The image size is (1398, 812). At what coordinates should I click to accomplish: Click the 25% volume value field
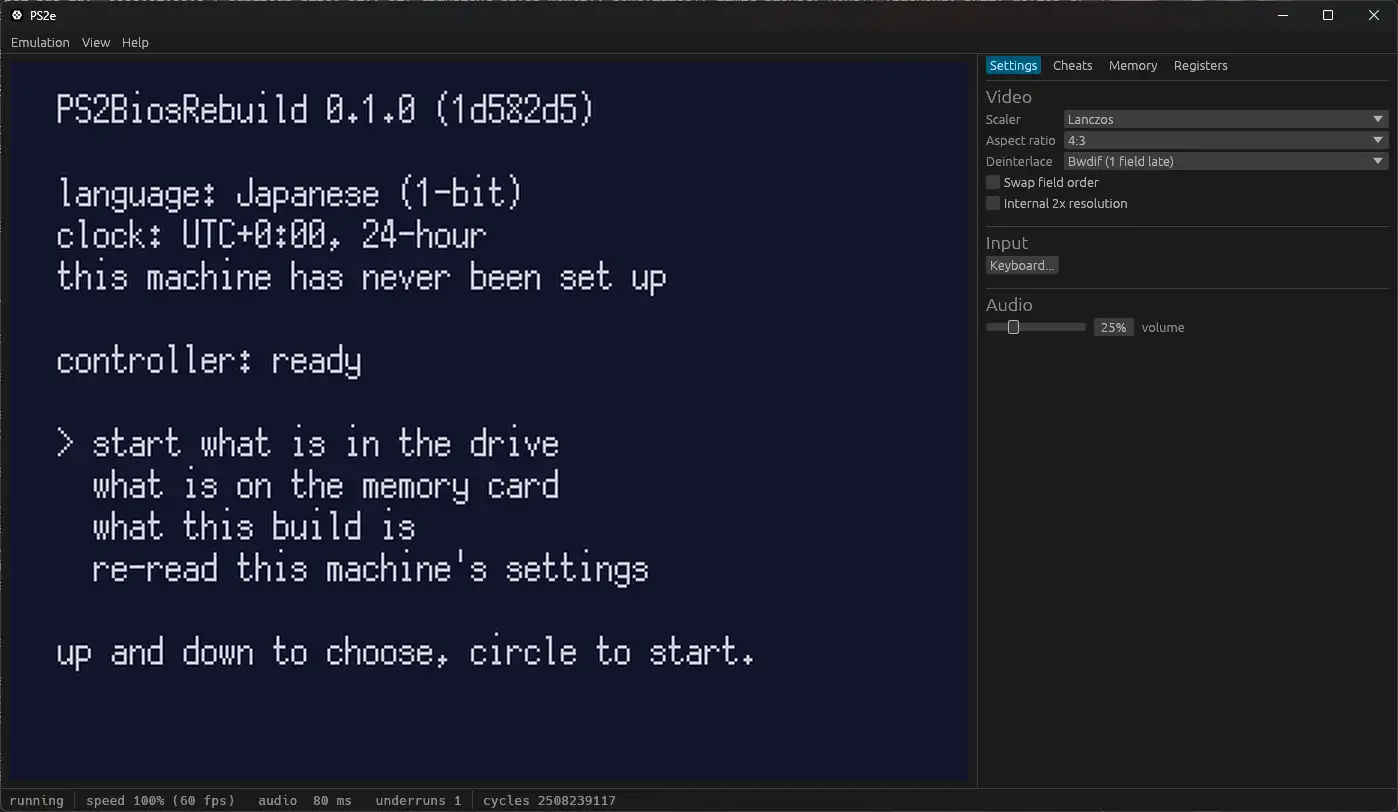click(x=1114, y=327)
